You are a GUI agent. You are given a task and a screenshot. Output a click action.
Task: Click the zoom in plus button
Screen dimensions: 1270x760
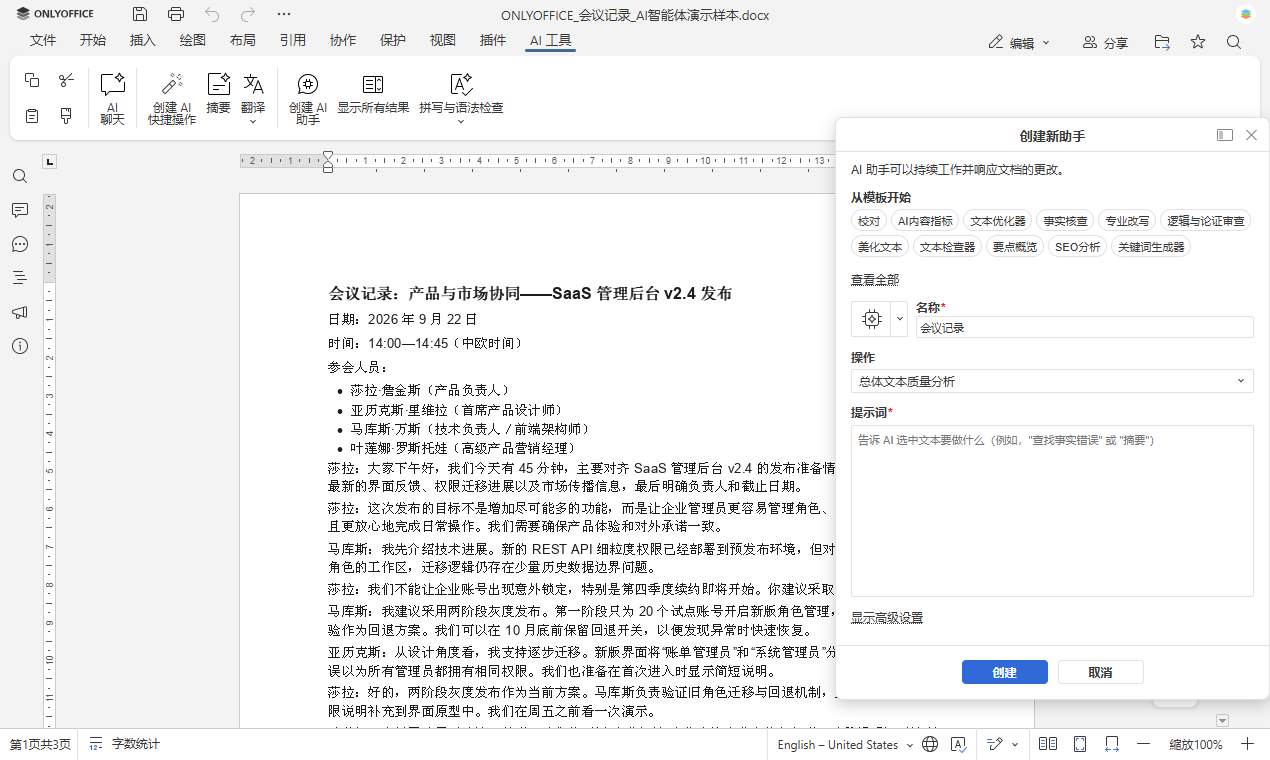tap(1248, 744)
